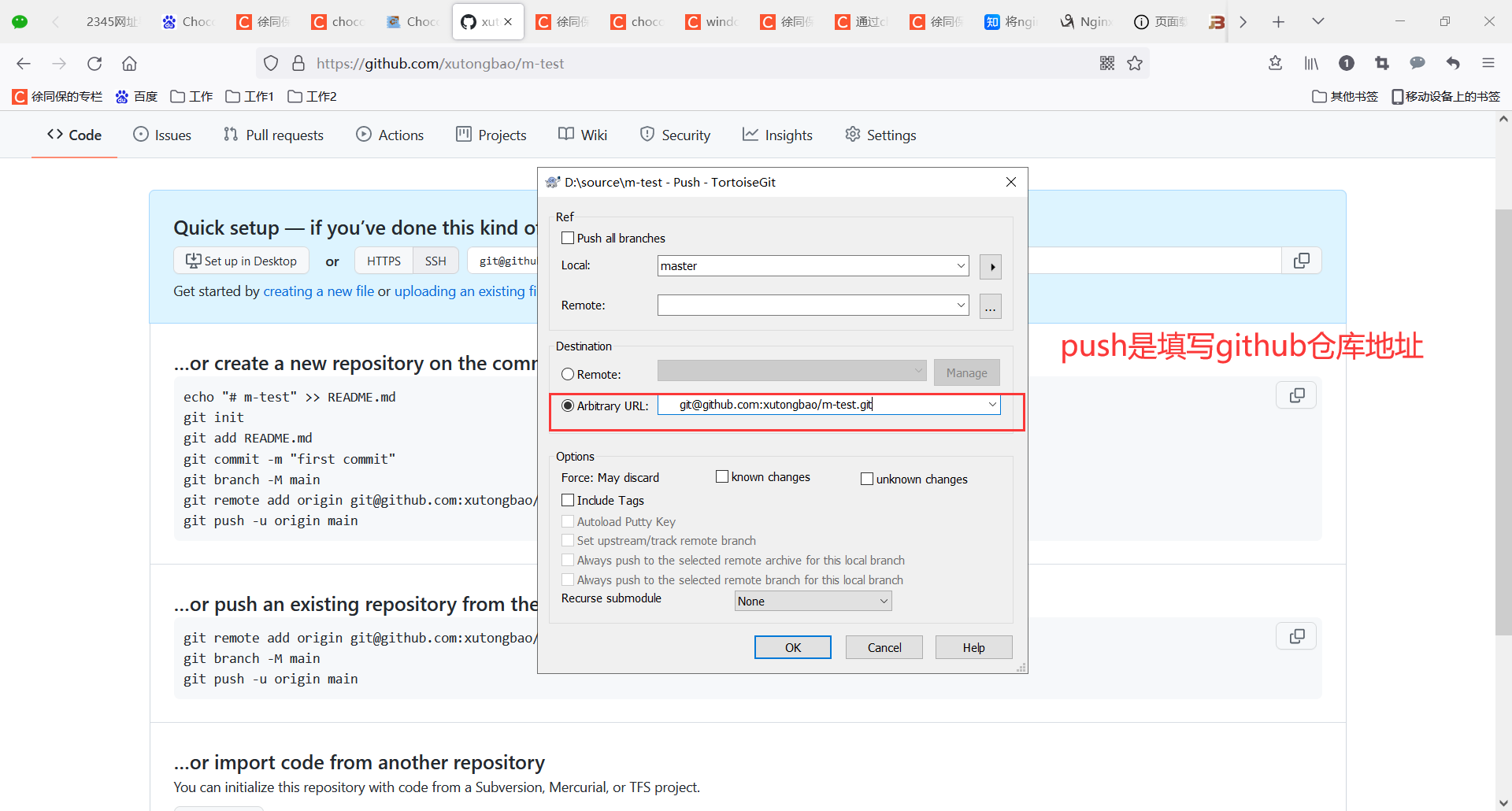This screenshot has width=1512, height=811.
Task: Expand the Local master branch dropdown
Action: (x=961, y=266)
